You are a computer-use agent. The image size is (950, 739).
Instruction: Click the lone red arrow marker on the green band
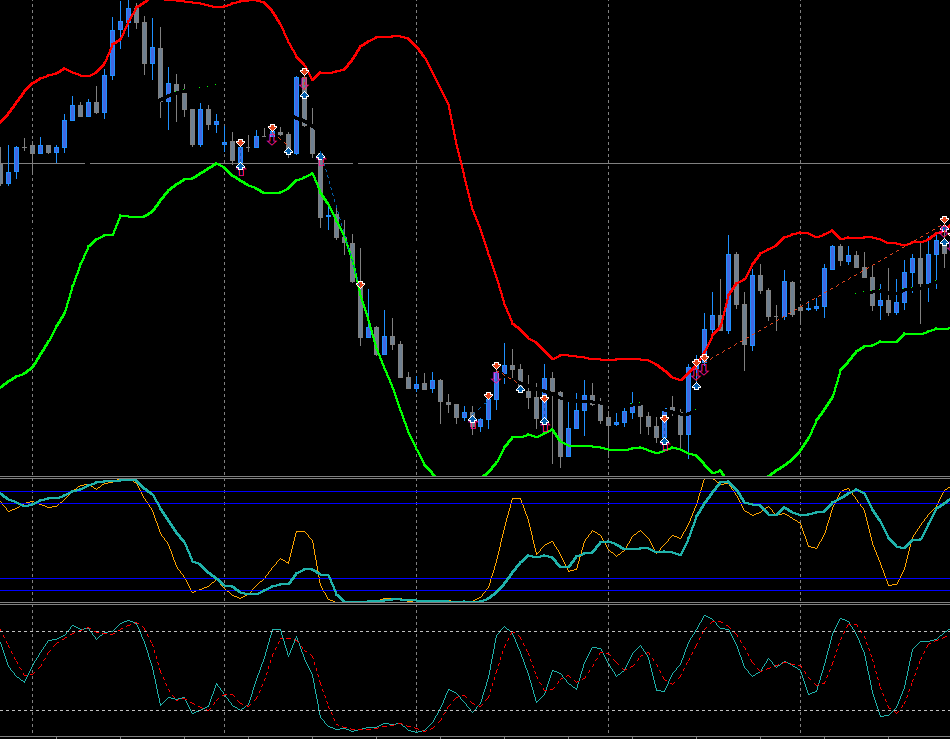click(x=360, y=285)
